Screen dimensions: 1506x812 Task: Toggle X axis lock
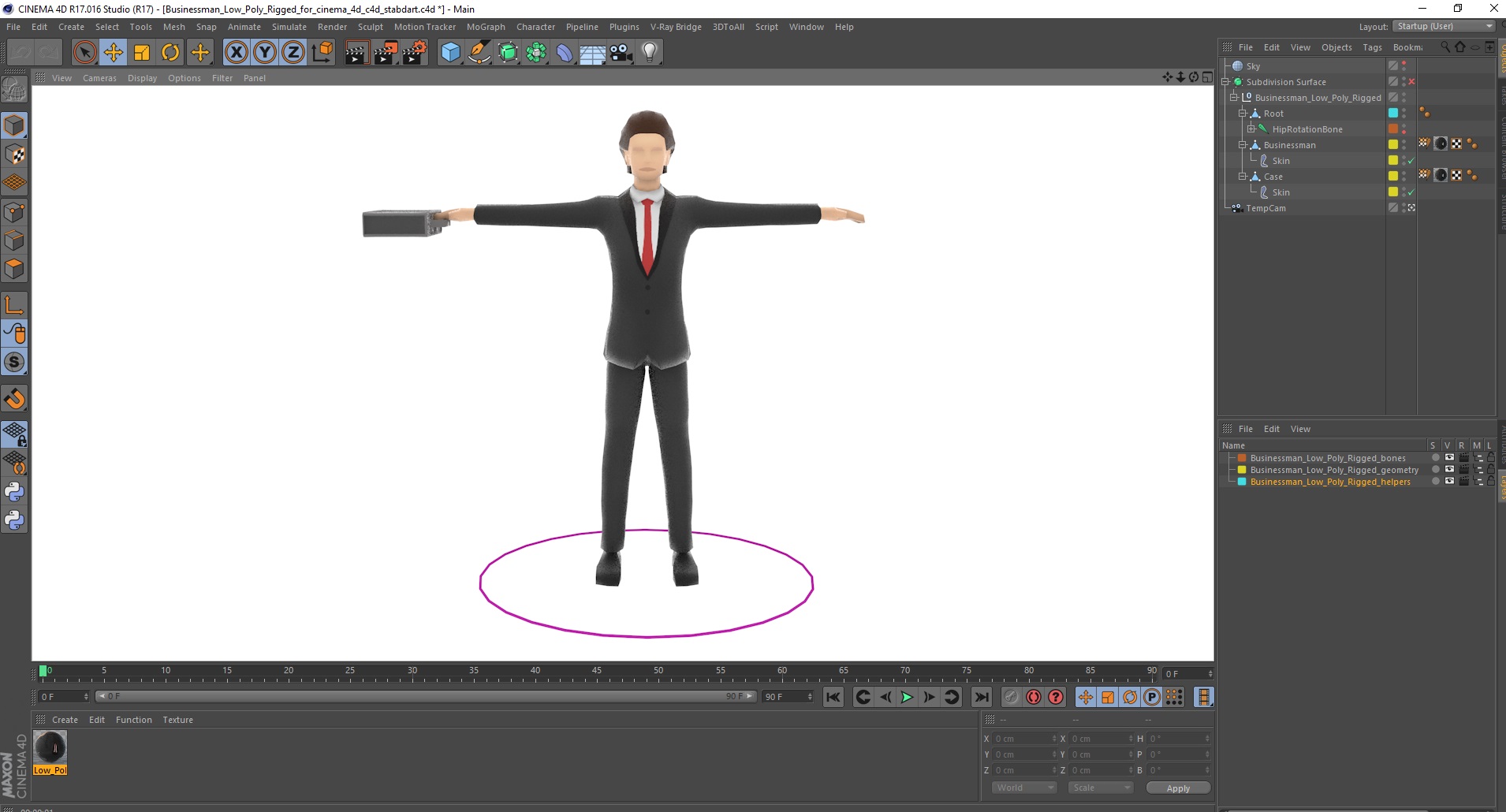(236, 53)
